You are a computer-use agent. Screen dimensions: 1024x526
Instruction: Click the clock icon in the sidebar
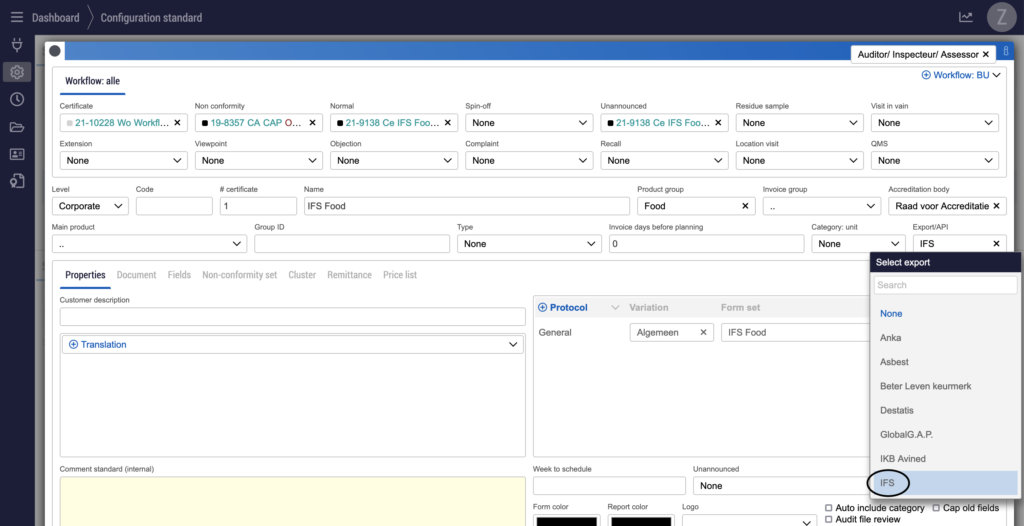pyautogui.click(x=16, y=99)
